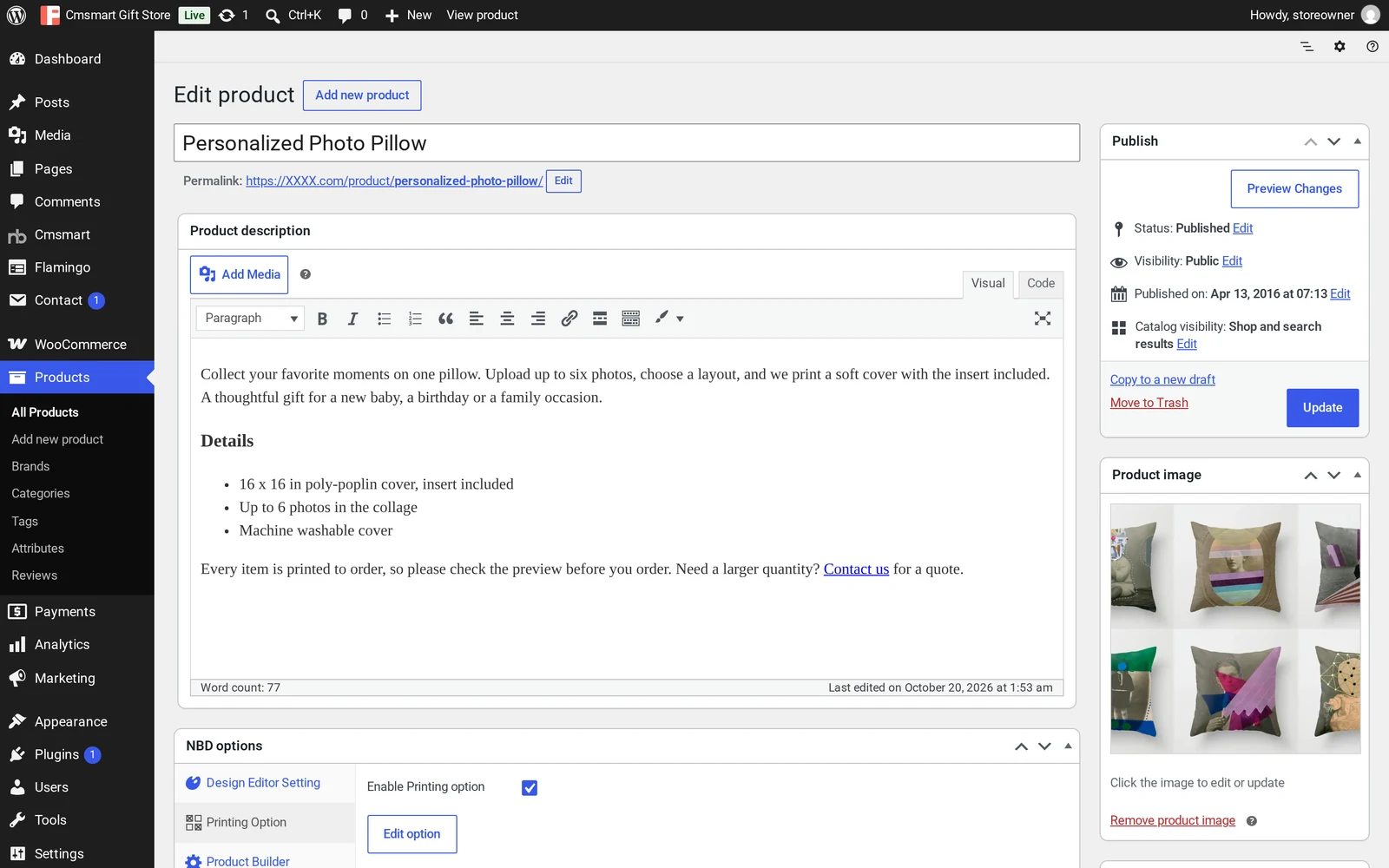Align text right in editor
This screenshot has height=868, width=1389.
[x=538, y=319]
